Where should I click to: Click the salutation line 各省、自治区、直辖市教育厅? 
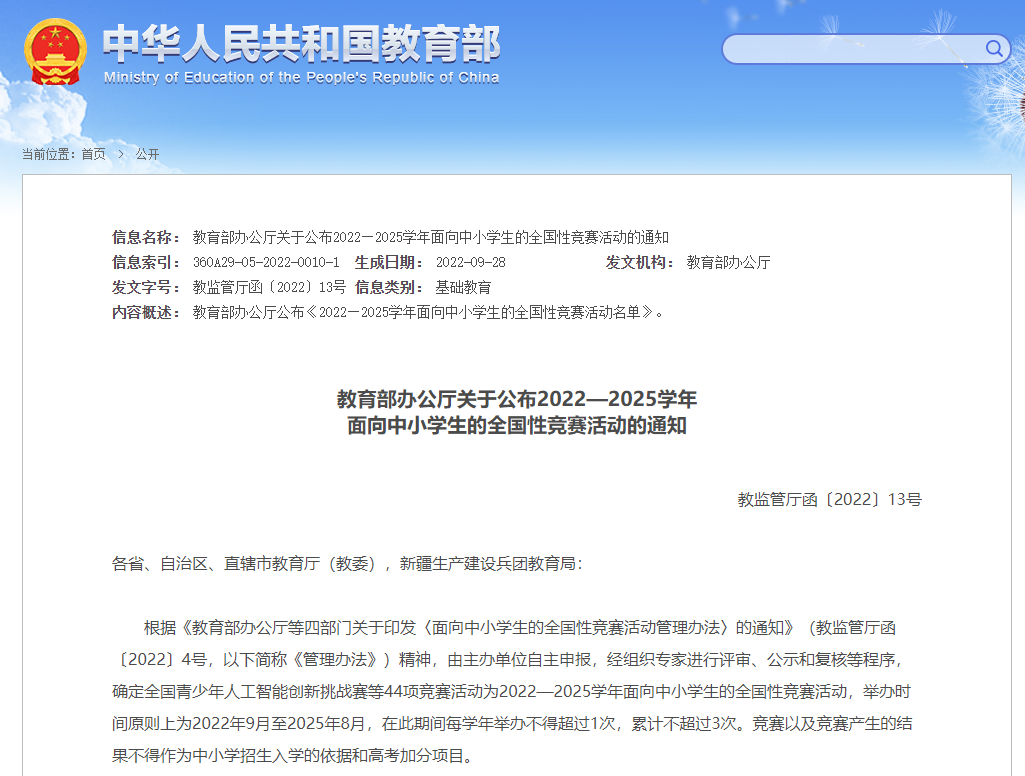[x=348, y=564]
